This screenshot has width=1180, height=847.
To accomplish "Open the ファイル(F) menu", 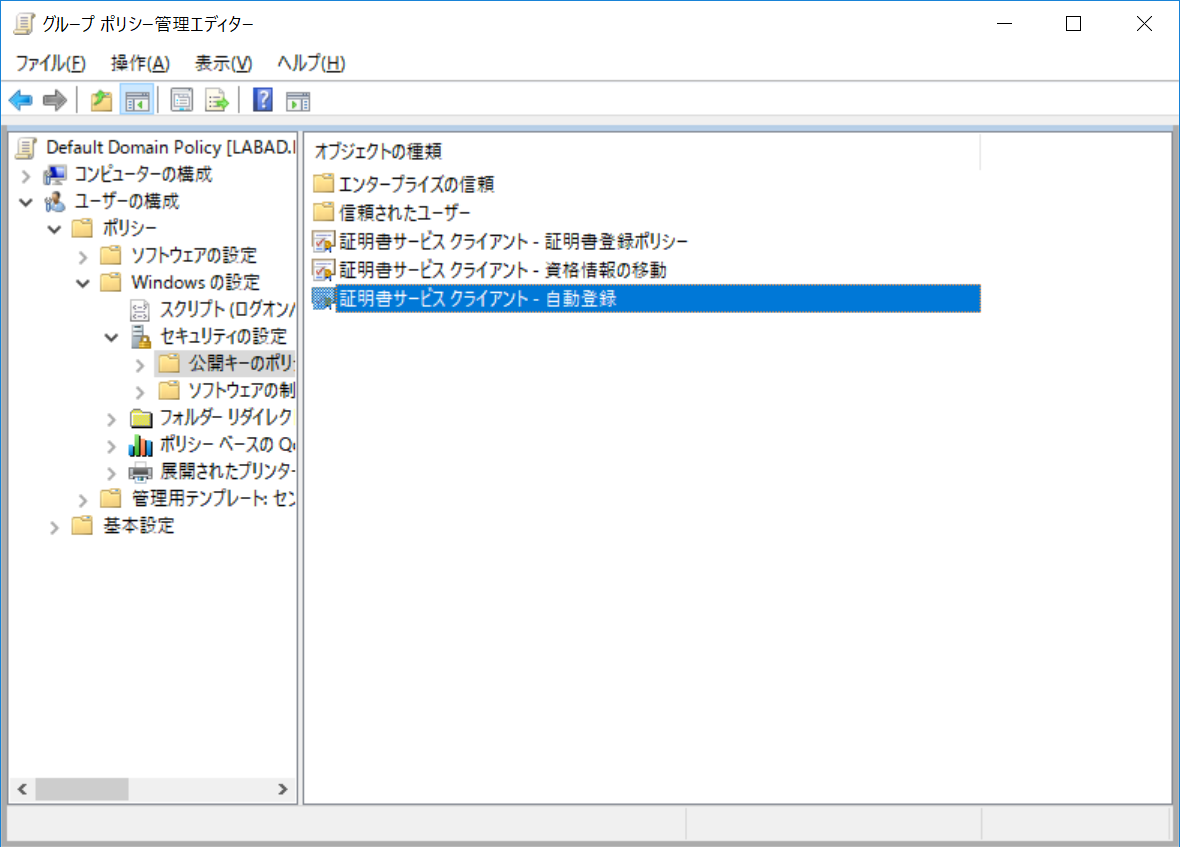I will [x=50, y=63].
